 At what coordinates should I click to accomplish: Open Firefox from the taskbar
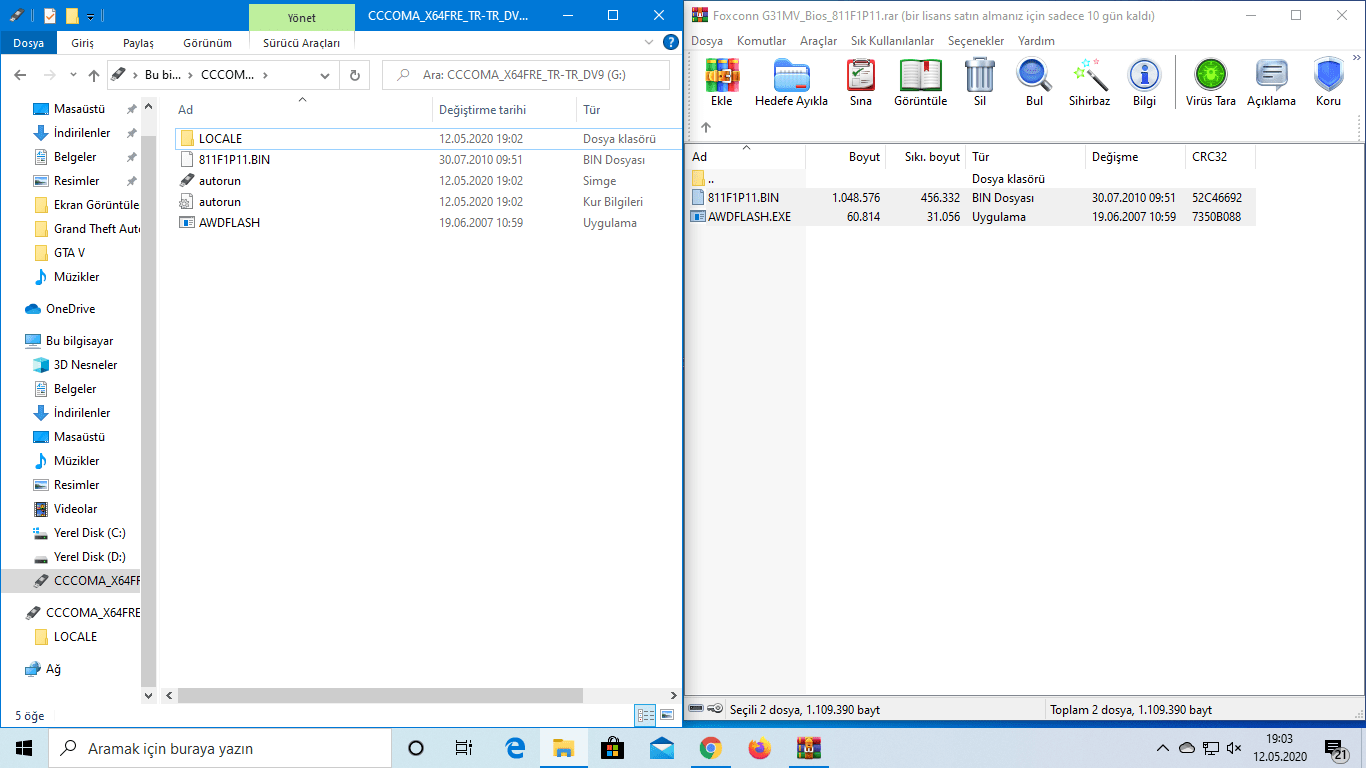pos(759,748)
